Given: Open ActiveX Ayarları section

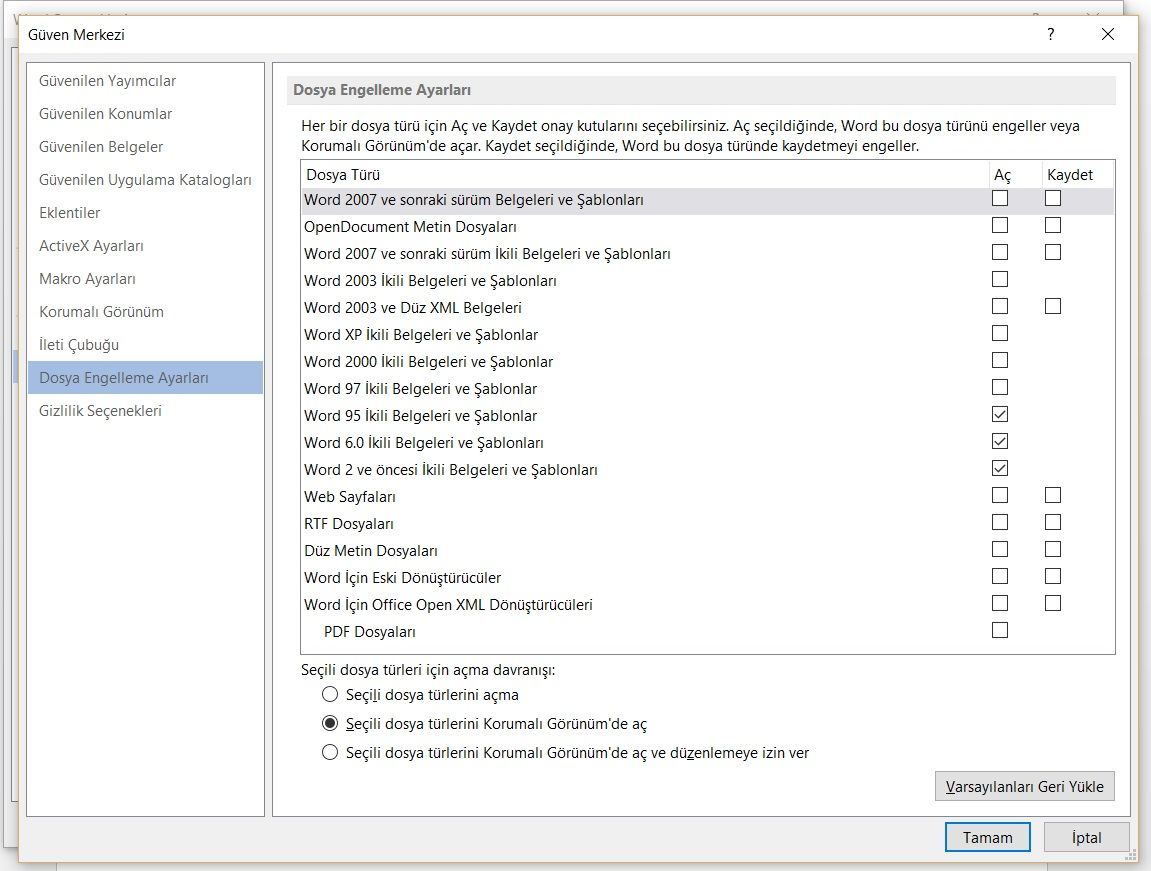Looking at the screenshot, I should [91, 246].
